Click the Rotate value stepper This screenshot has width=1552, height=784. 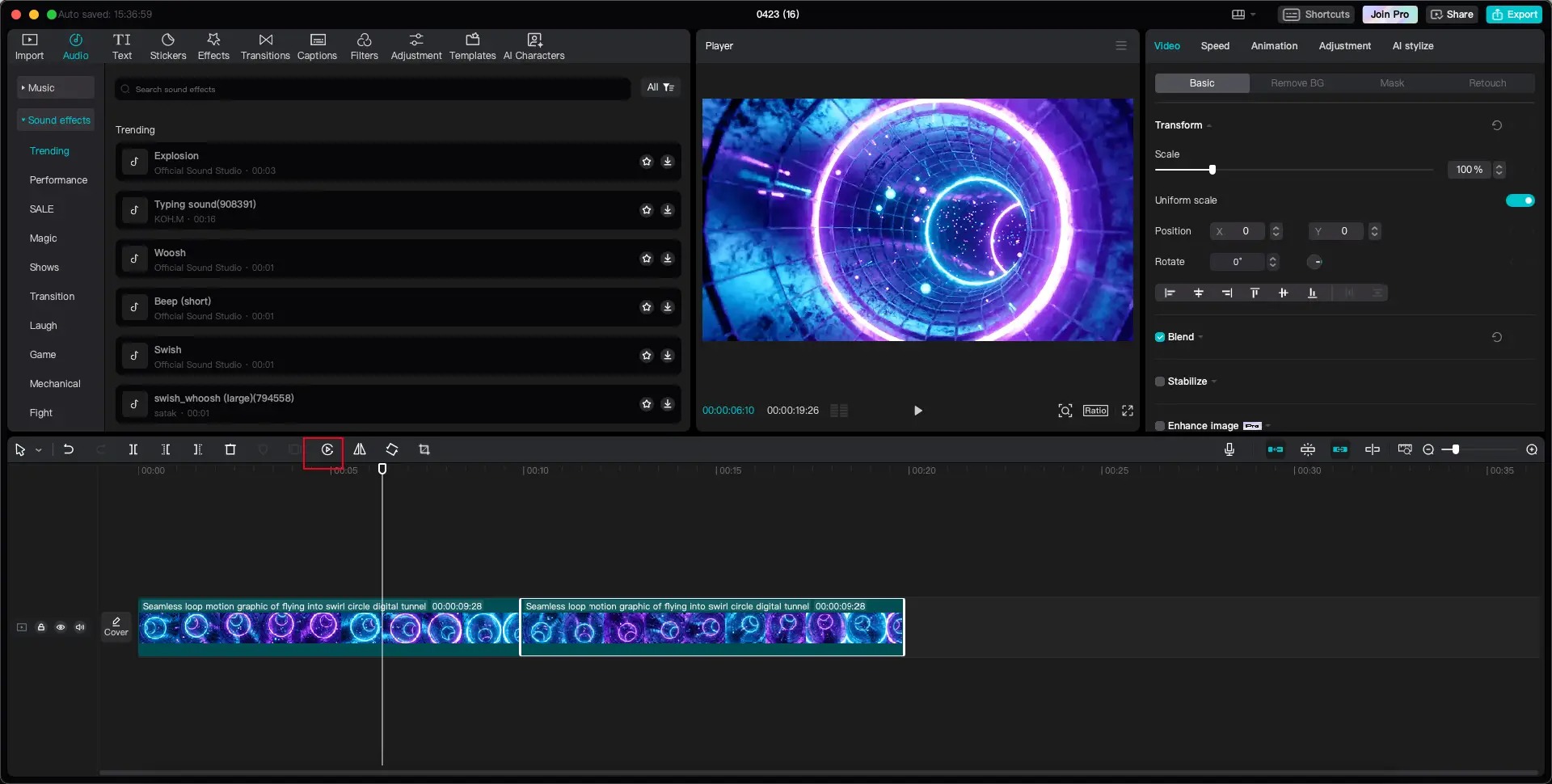(1273, 262)
